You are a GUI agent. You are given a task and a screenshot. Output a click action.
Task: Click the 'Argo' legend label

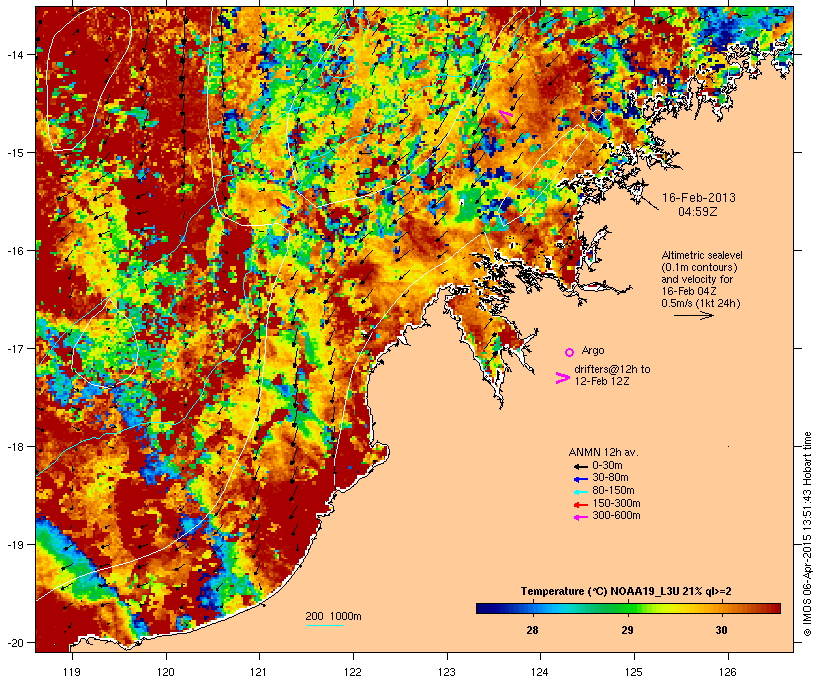pos(593,350)
